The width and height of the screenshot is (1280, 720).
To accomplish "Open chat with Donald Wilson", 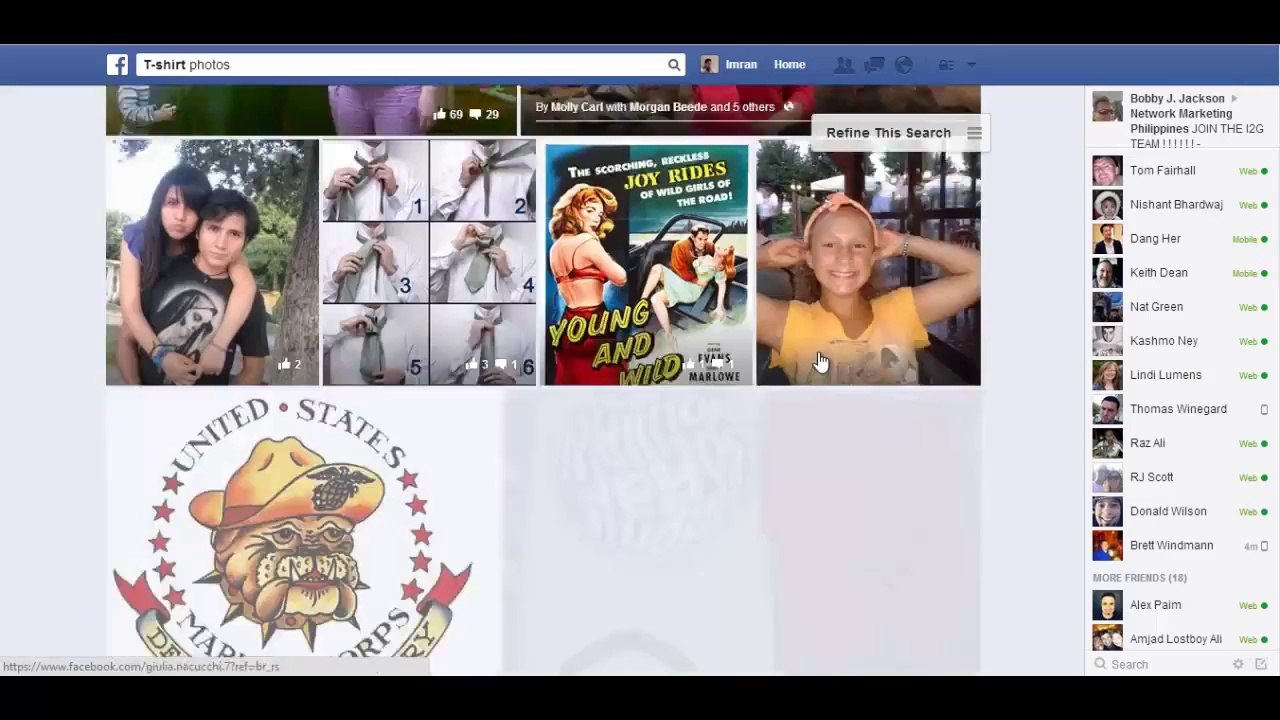I will (x=1180, y=511).
